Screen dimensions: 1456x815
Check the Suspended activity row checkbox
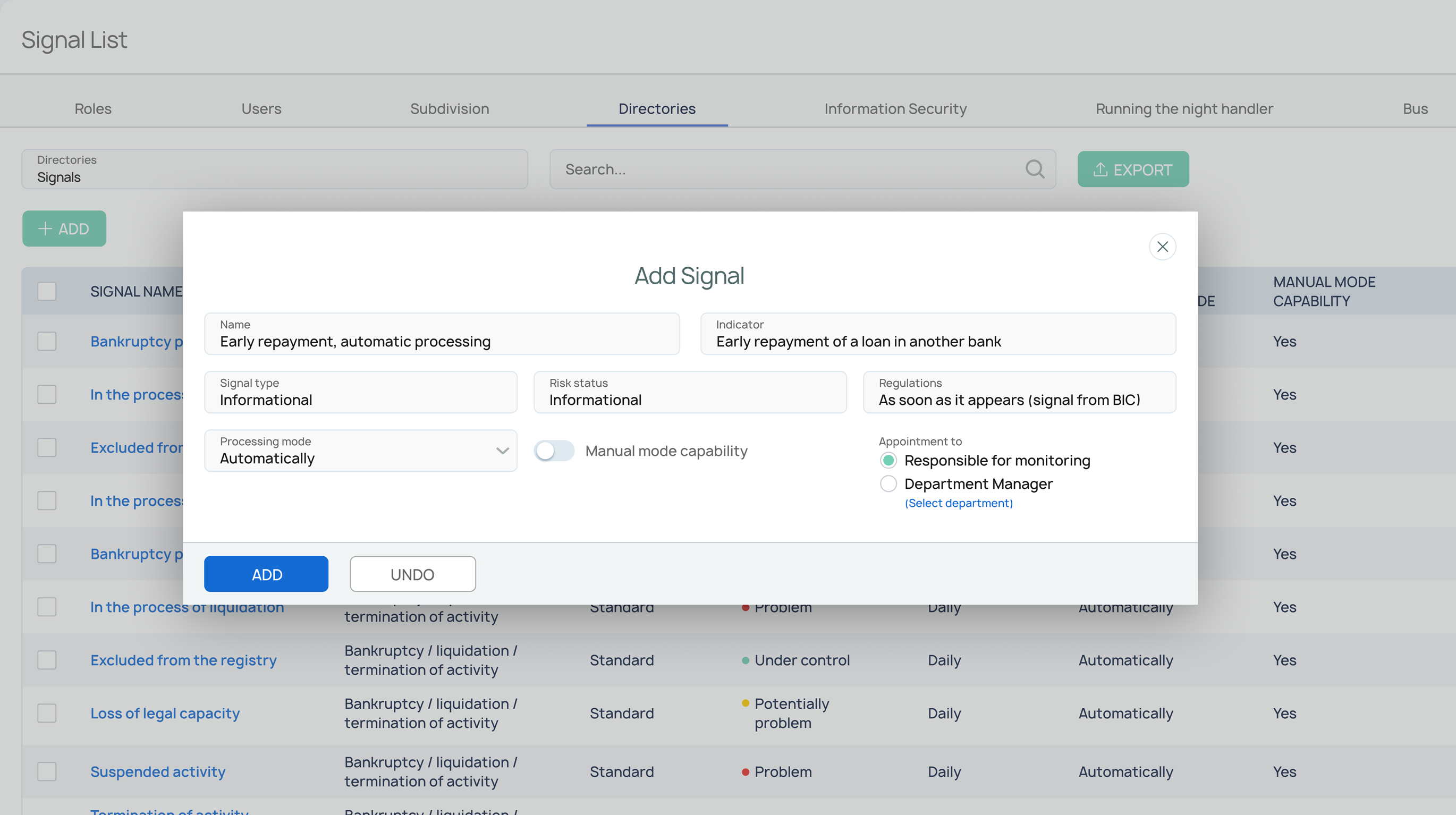[47, 771]
